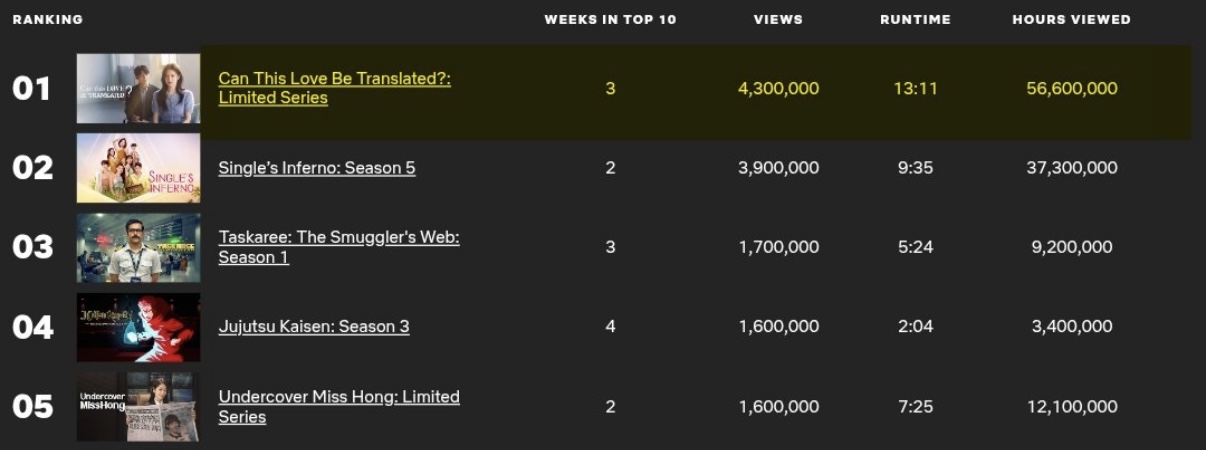Open Undercover Miss Hong: Limited Series link
1206x450 pixels.
pos(338,397)
